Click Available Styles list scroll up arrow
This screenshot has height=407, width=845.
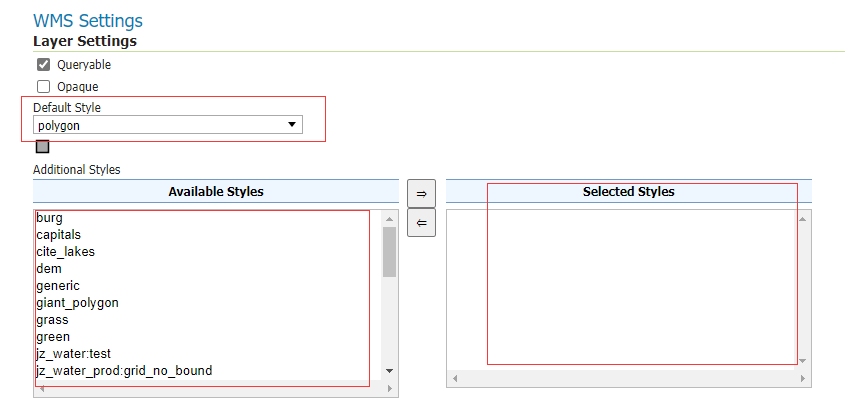point(389,217)
